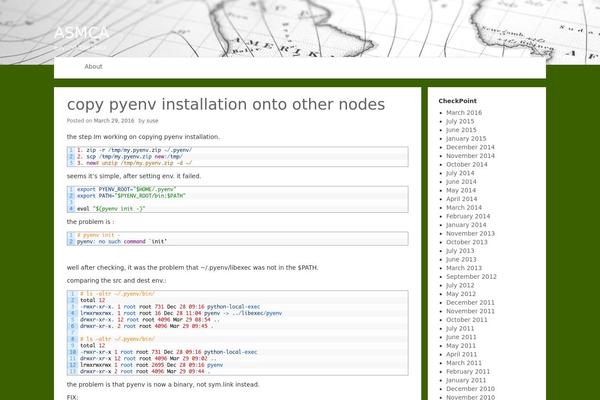Click the post date March 29, 2016
Viewport: 600px width, 400px height.
click(114, 121)
